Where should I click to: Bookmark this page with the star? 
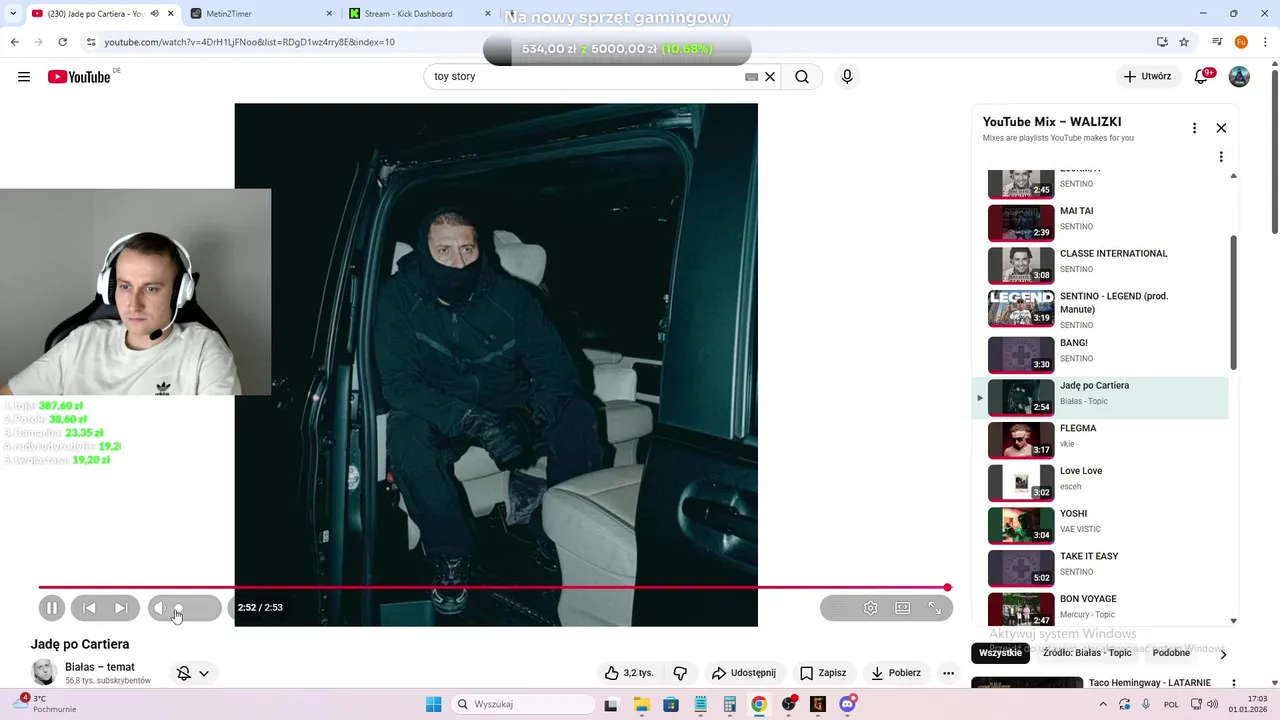coord(1184,42)
